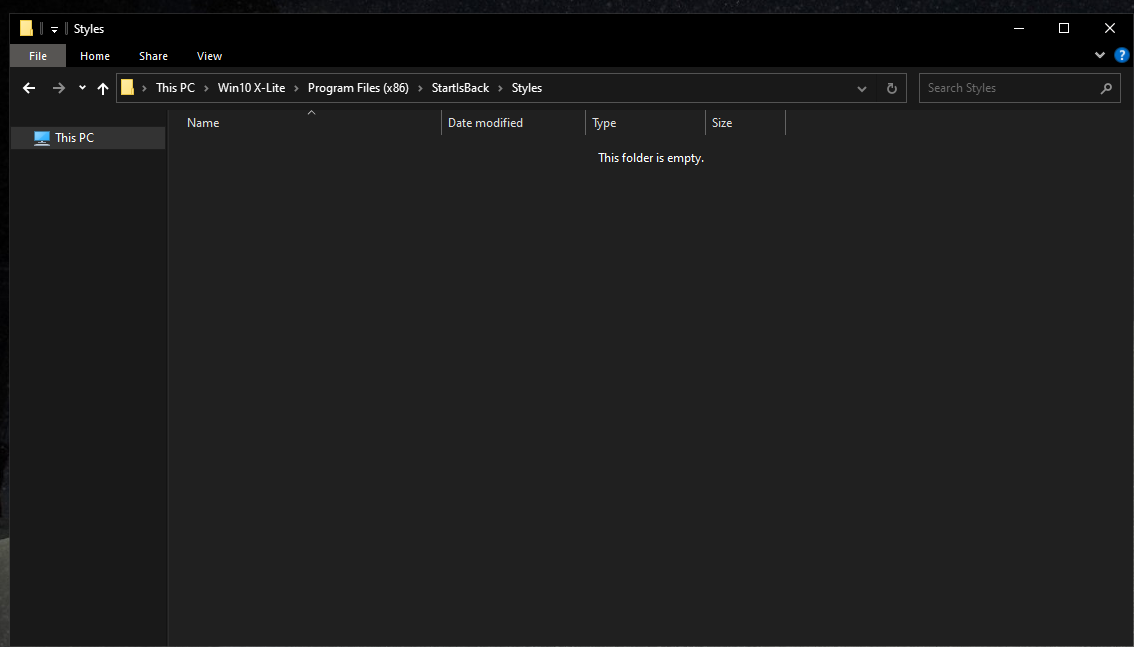This screenshot has width=1134, height=647.
Task: Open the recent locations dropdown arrow
Action: point(82,88)
